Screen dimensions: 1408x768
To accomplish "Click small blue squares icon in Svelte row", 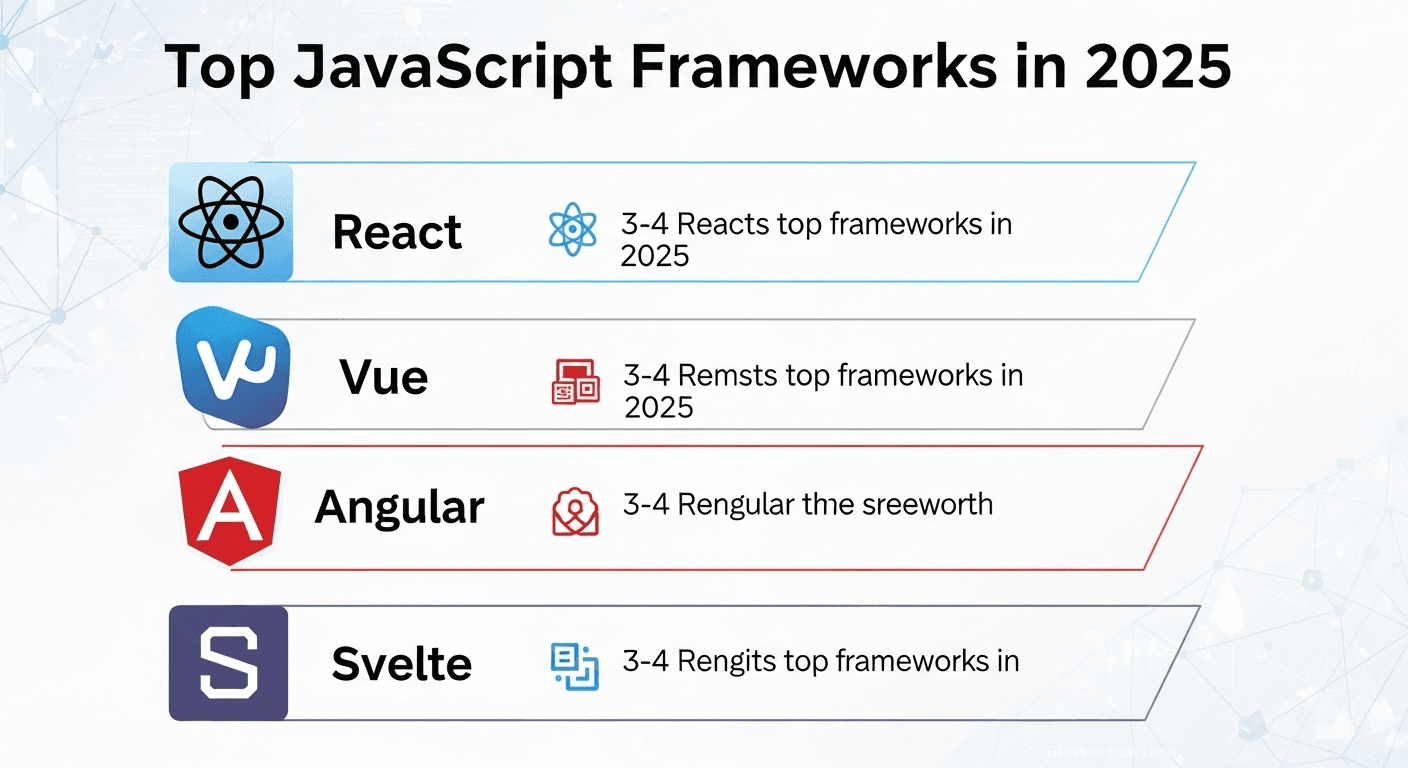I will pyautogui.click(x=575, y=667).
